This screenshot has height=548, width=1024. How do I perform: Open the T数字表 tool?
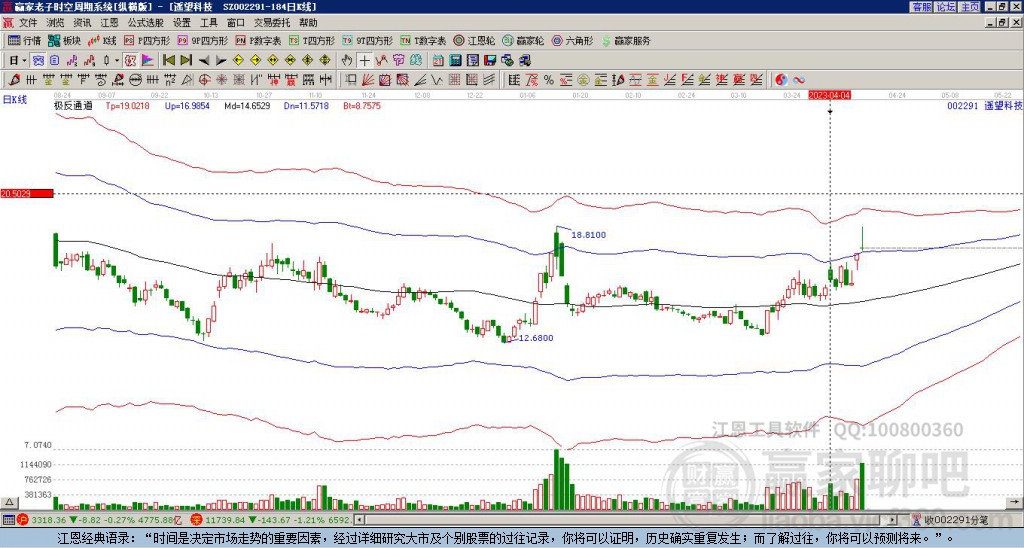(x=423, y=40)
